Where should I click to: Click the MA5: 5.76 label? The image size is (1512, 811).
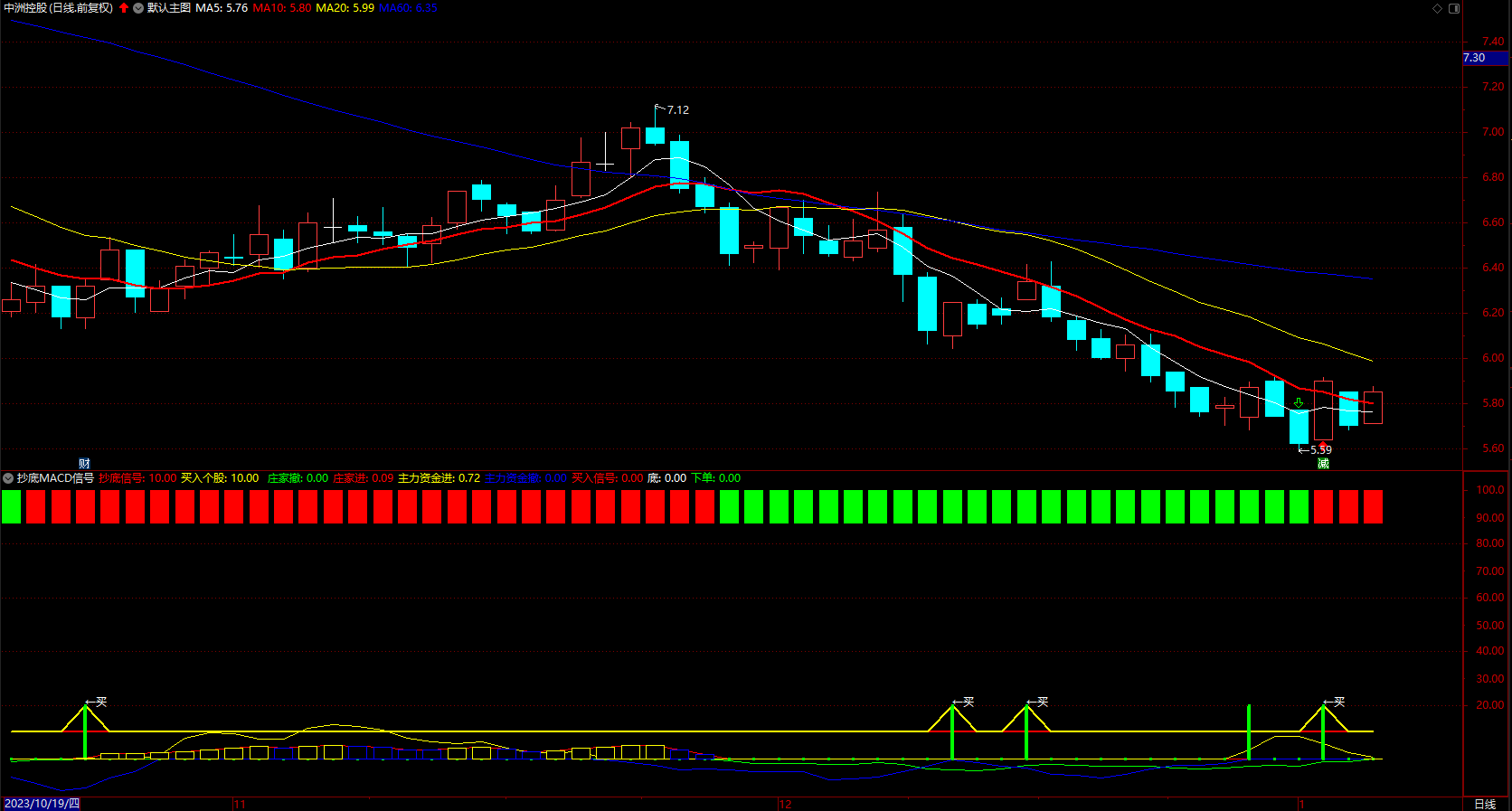(222, 8)
